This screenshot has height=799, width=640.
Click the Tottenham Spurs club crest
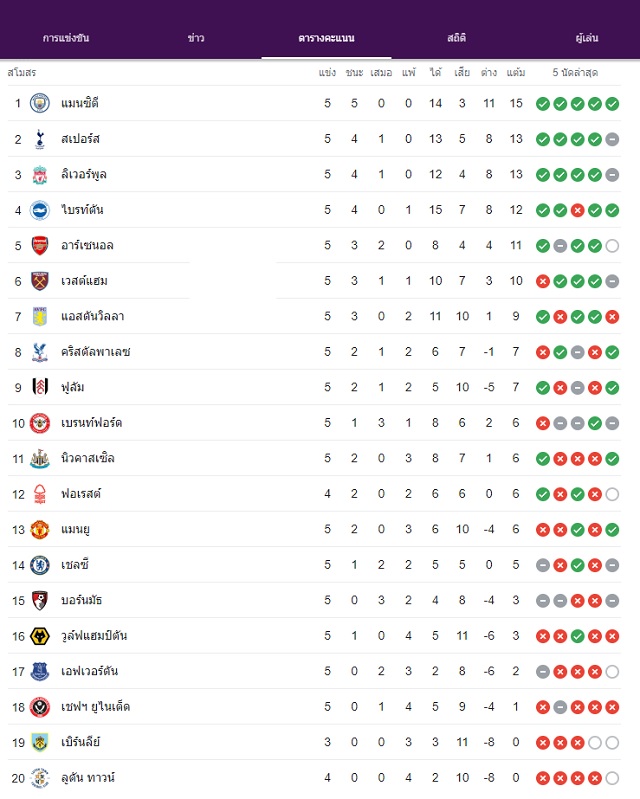[x=40, y=139]
